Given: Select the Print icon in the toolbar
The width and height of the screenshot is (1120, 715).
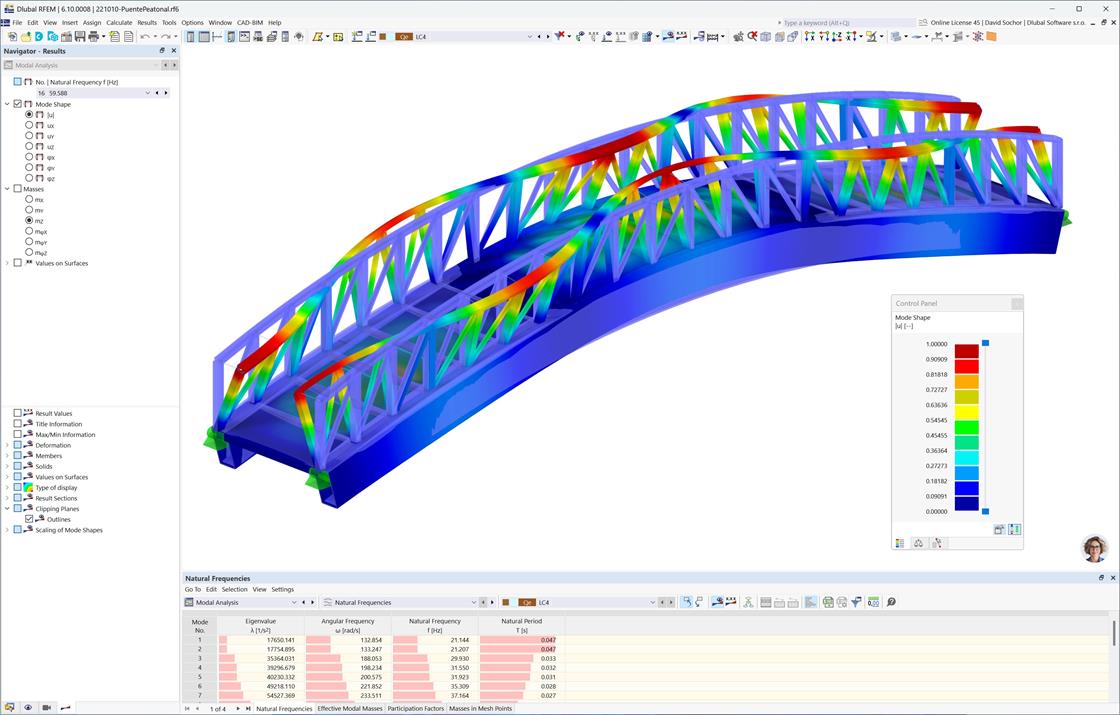Looking at the screenshot, I should pos(93,37).
